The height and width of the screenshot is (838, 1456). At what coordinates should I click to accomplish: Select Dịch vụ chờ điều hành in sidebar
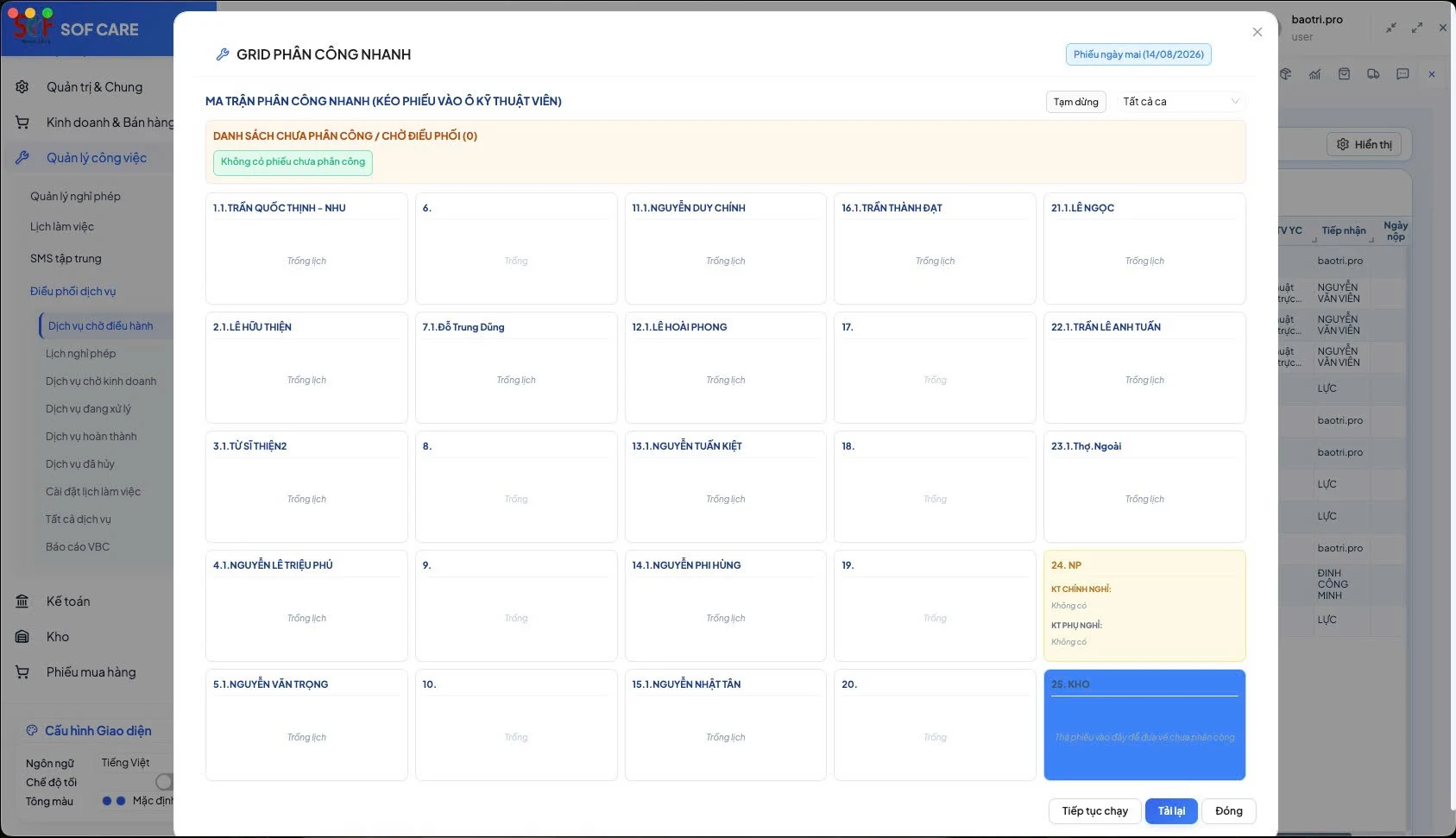pos(100,326)
